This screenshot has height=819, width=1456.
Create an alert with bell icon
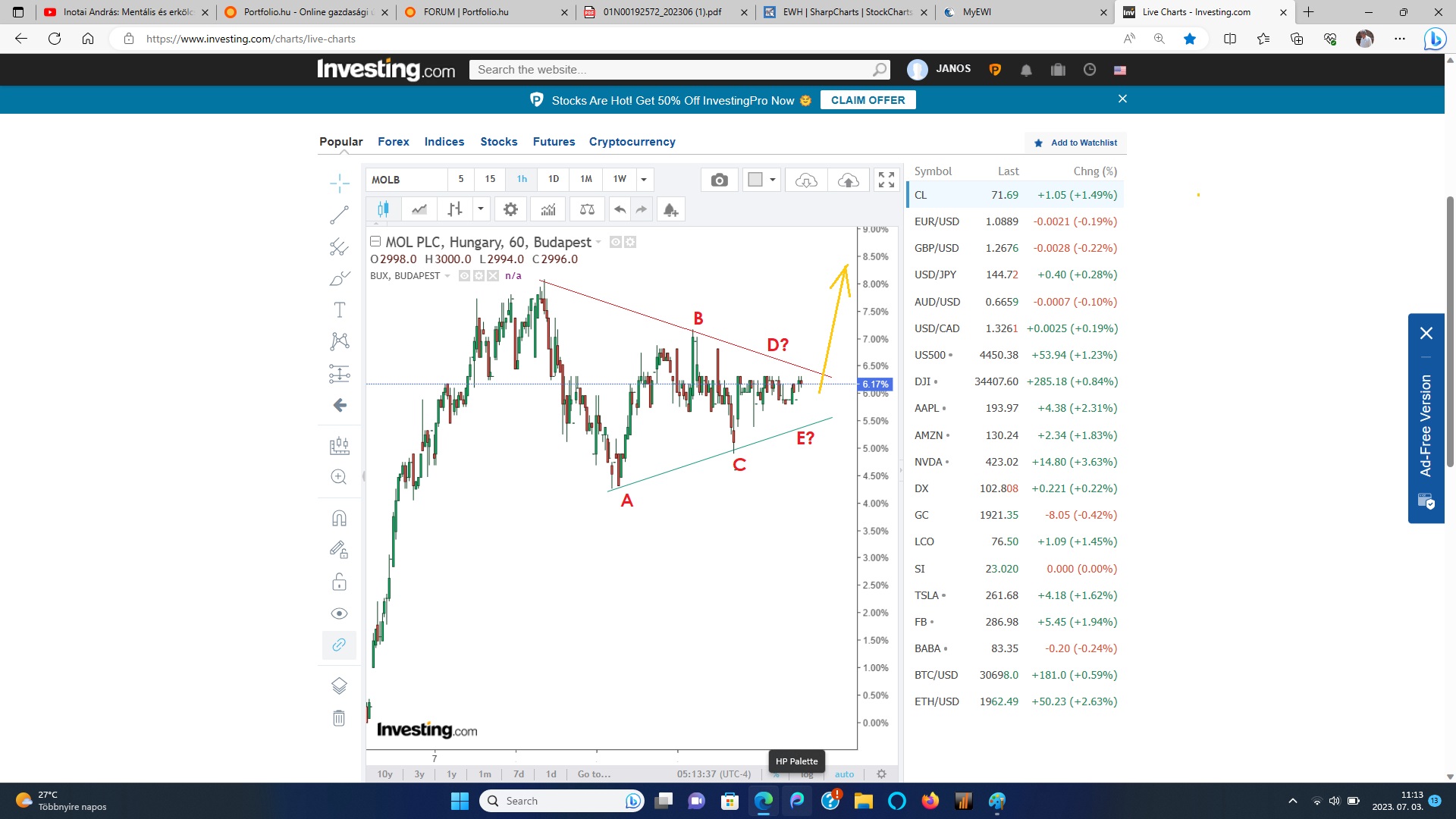pos(670,209)
